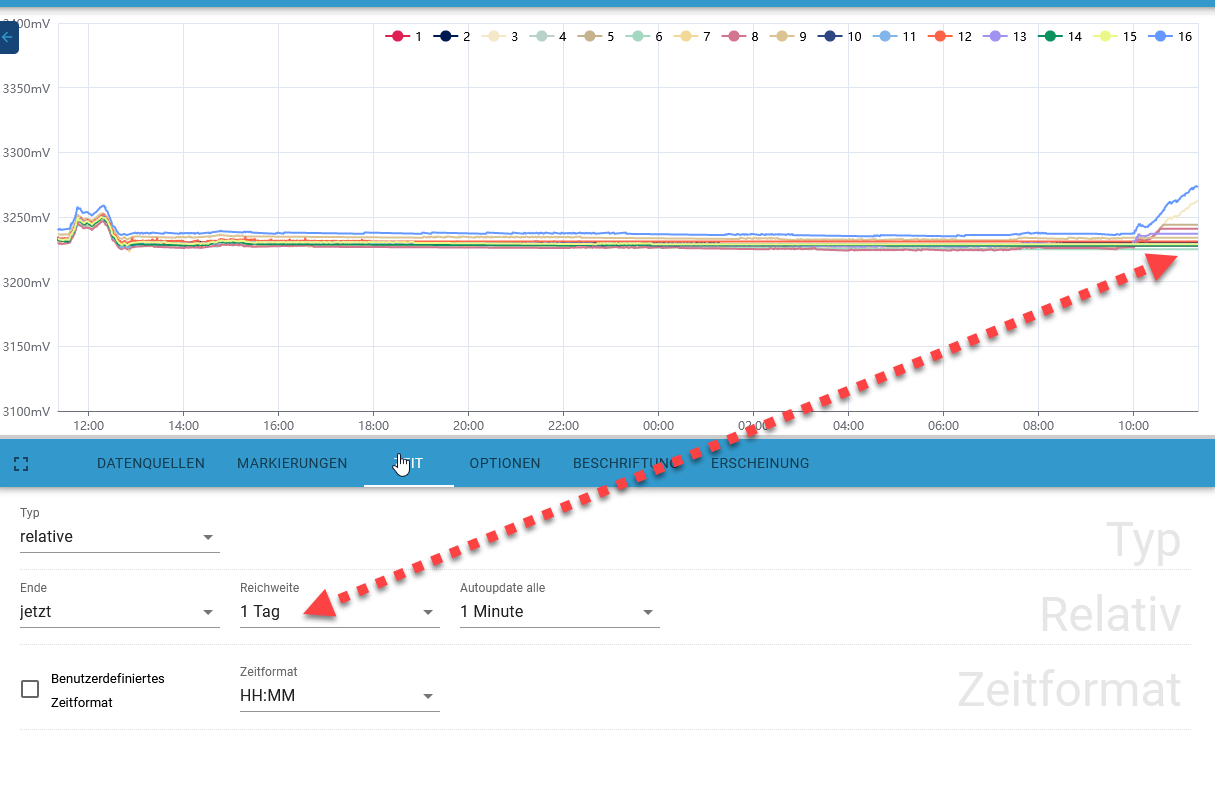Toggle legend series 4

pyautogui.click(x=548, y=36)
